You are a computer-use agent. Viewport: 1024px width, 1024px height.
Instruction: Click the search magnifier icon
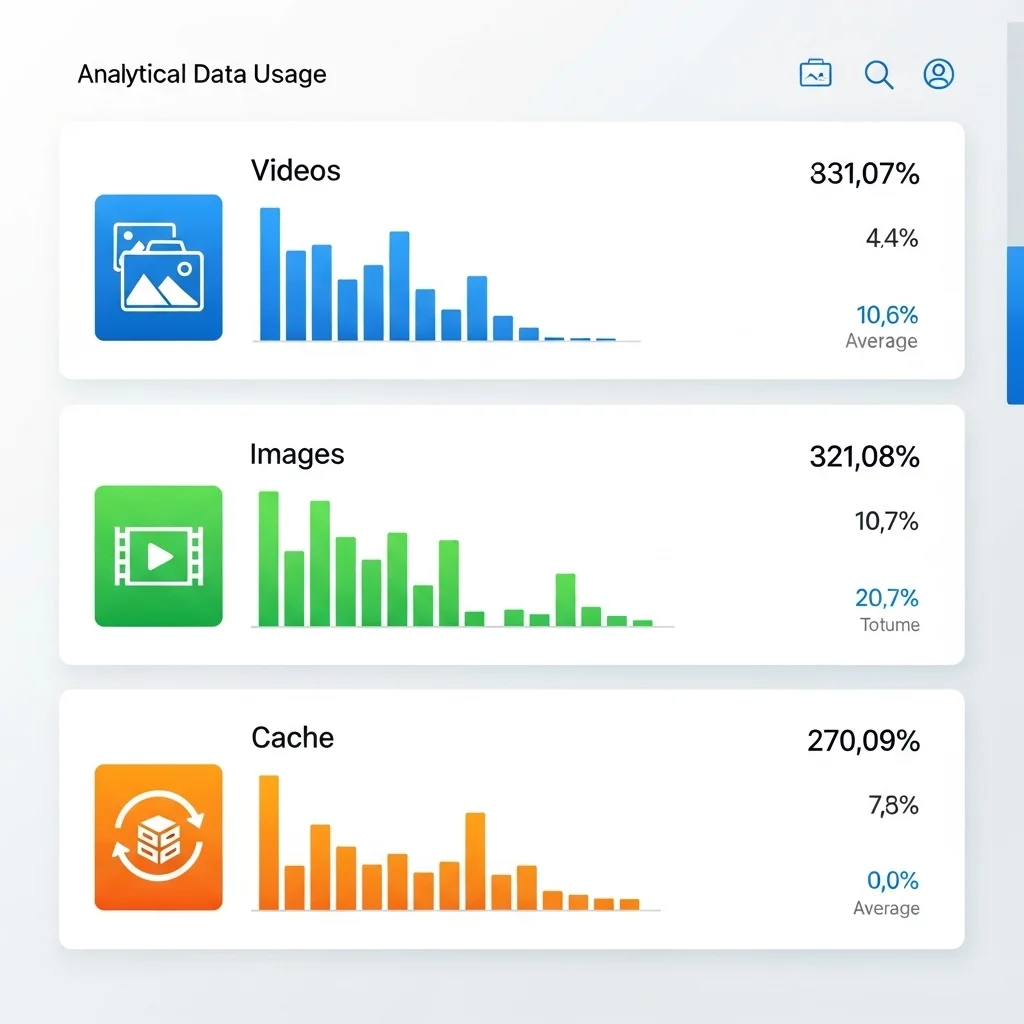click(878, 74)
